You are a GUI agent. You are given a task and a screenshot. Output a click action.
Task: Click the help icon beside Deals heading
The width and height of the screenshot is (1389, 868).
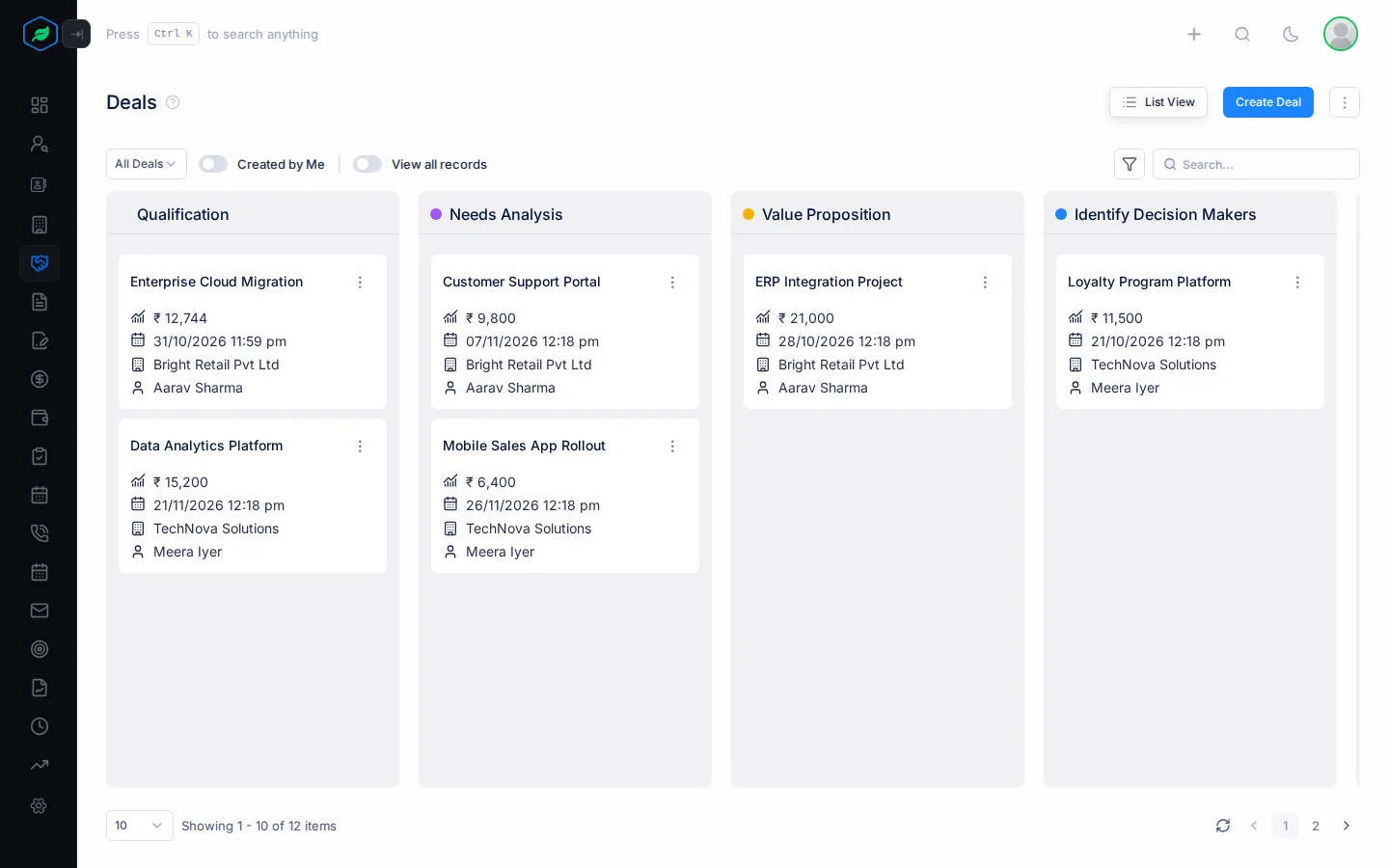[173, 102]
